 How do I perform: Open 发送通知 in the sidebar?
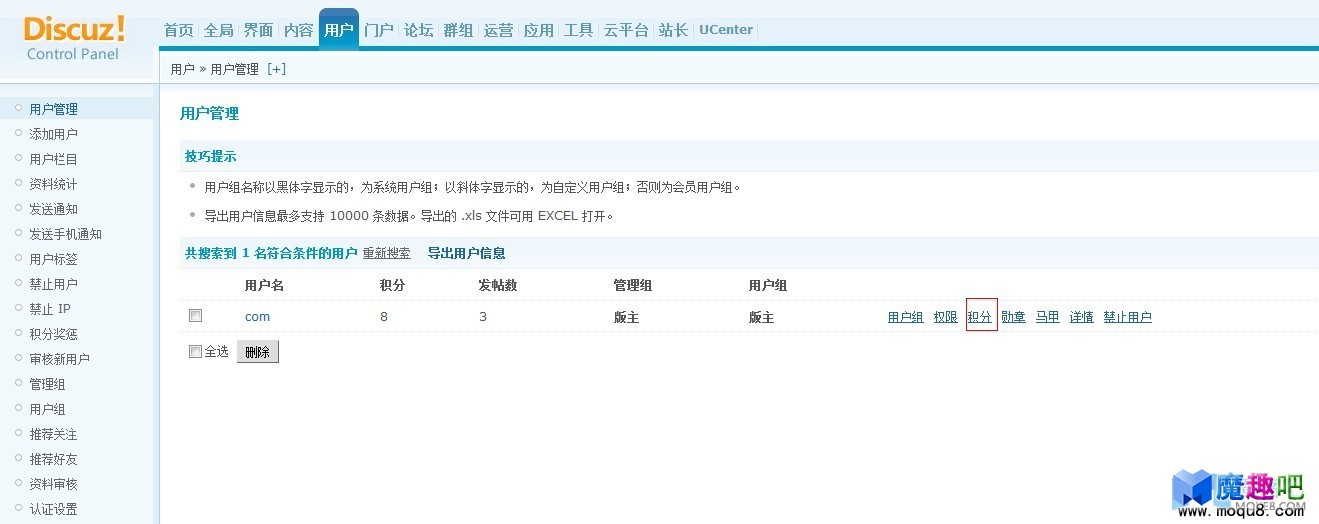(x=53, y=209)
